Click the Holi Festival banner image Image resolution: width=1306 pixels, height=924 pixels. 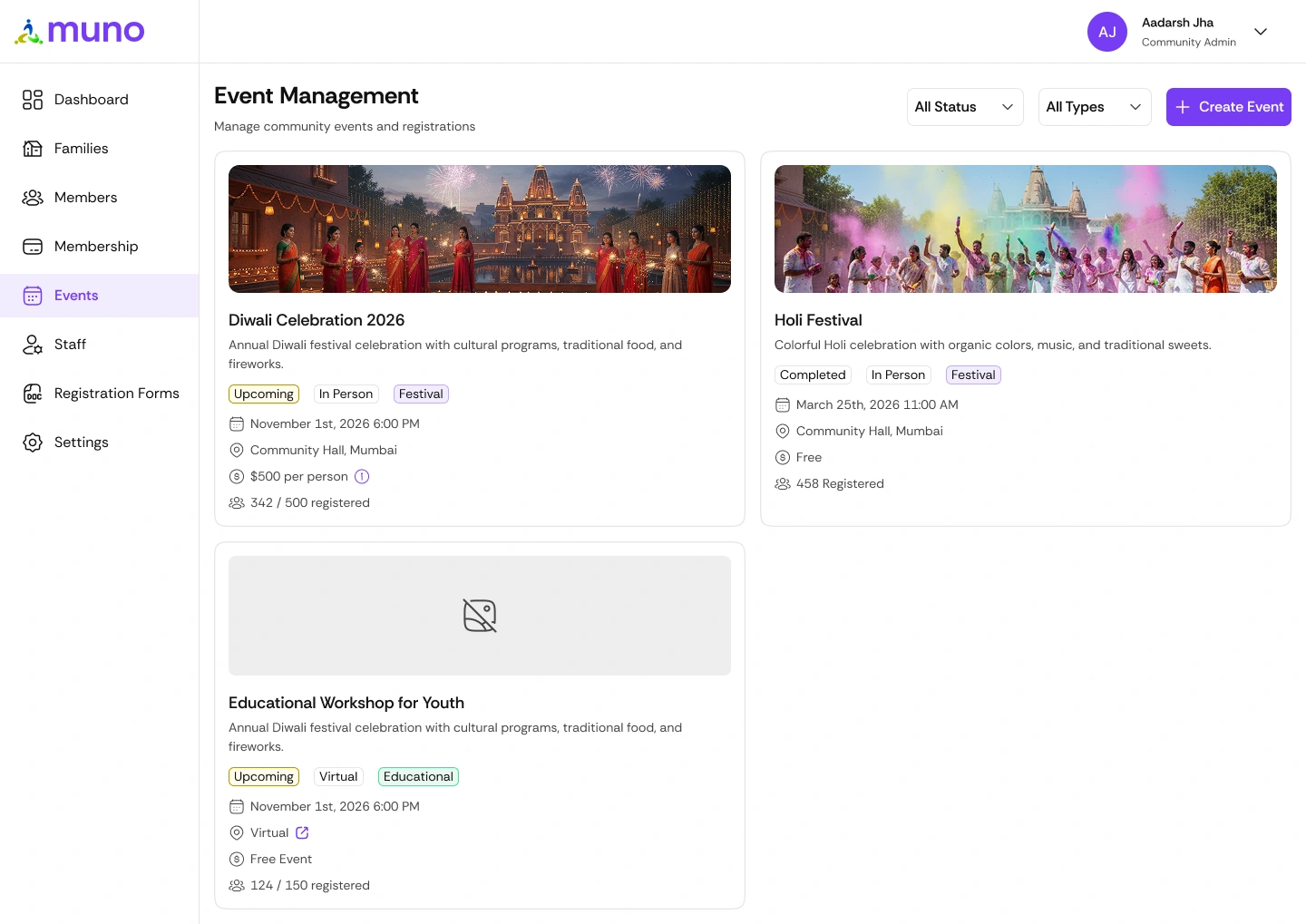(x=1026, y=229)
